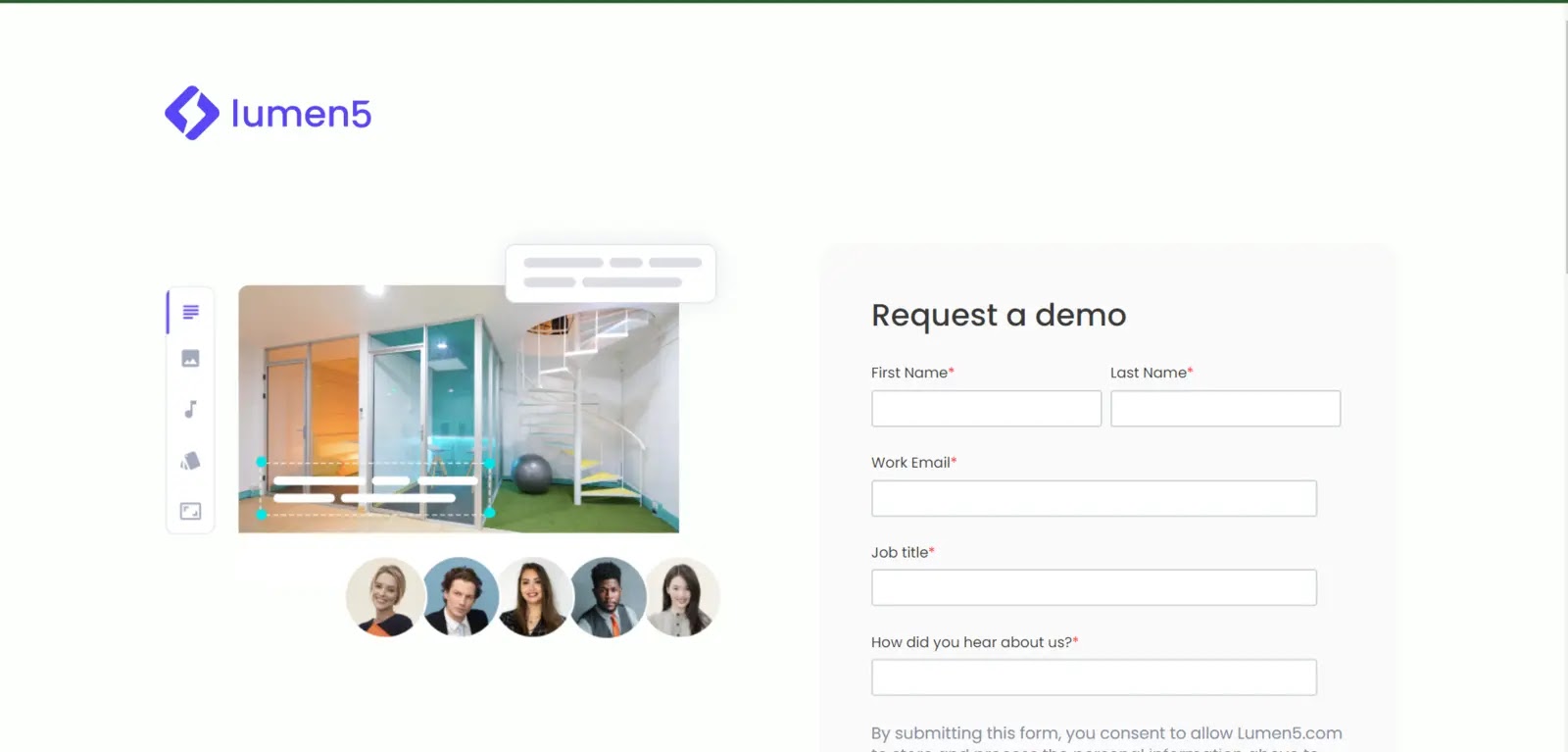Click the curly-haired man in suit avatar
Viewport: 1568px width, 752px height.
(x=461, y=597)
